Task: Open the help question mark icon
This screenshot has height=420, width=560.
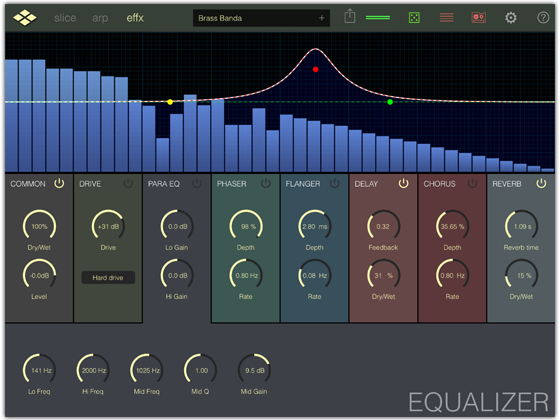Action: click(x=543, y=18)
